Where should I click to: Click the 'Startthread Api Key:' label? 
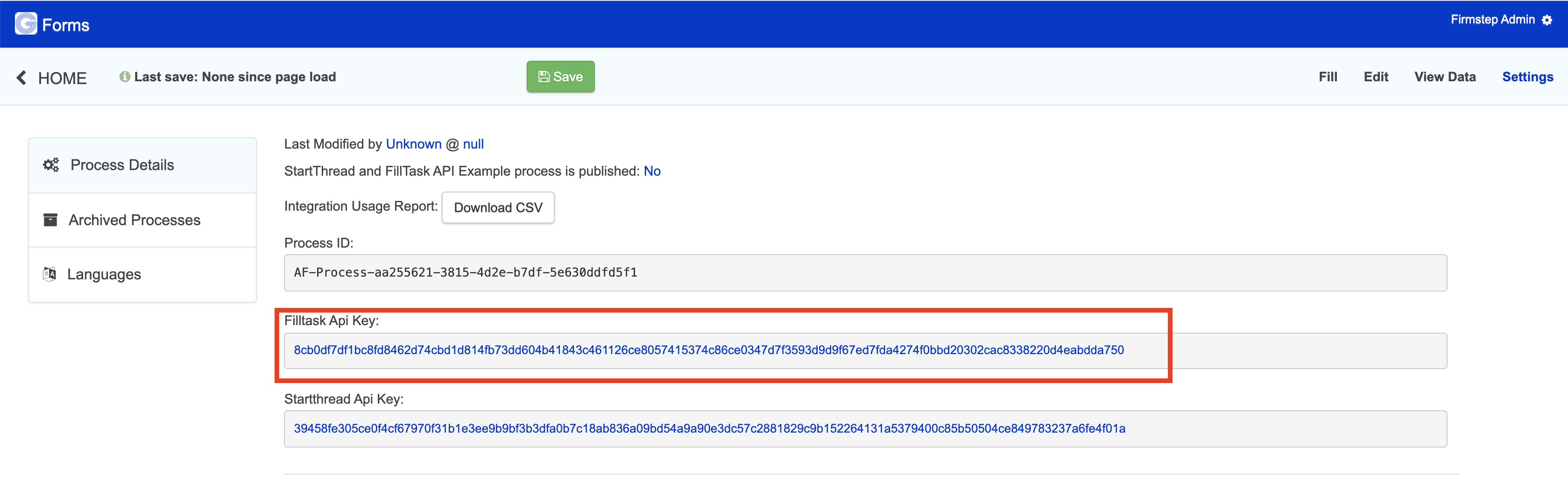click(344, 399)
